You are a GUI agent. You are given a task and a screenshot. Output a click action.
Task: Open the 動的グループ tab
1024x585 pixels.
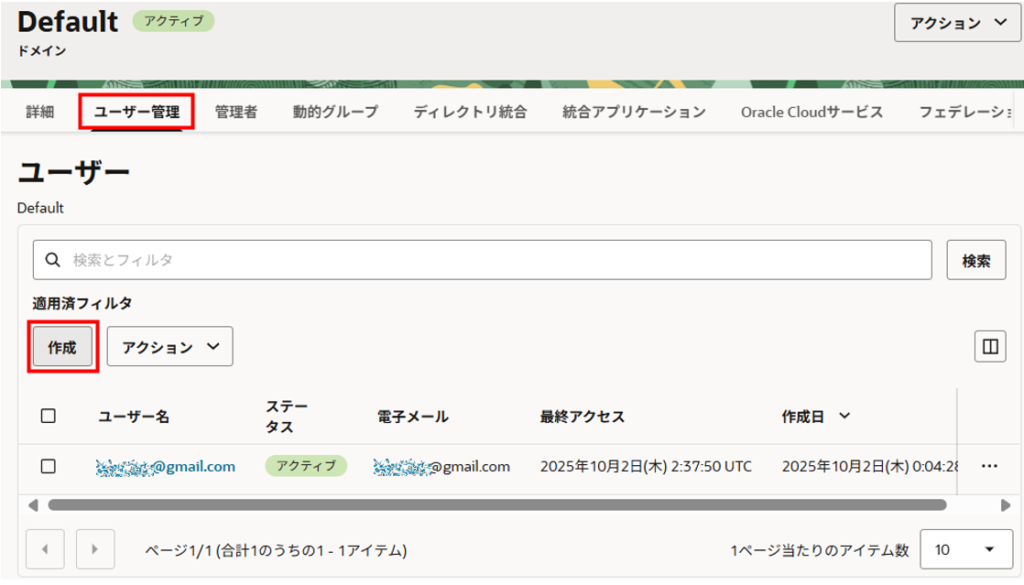coord(335,112)
